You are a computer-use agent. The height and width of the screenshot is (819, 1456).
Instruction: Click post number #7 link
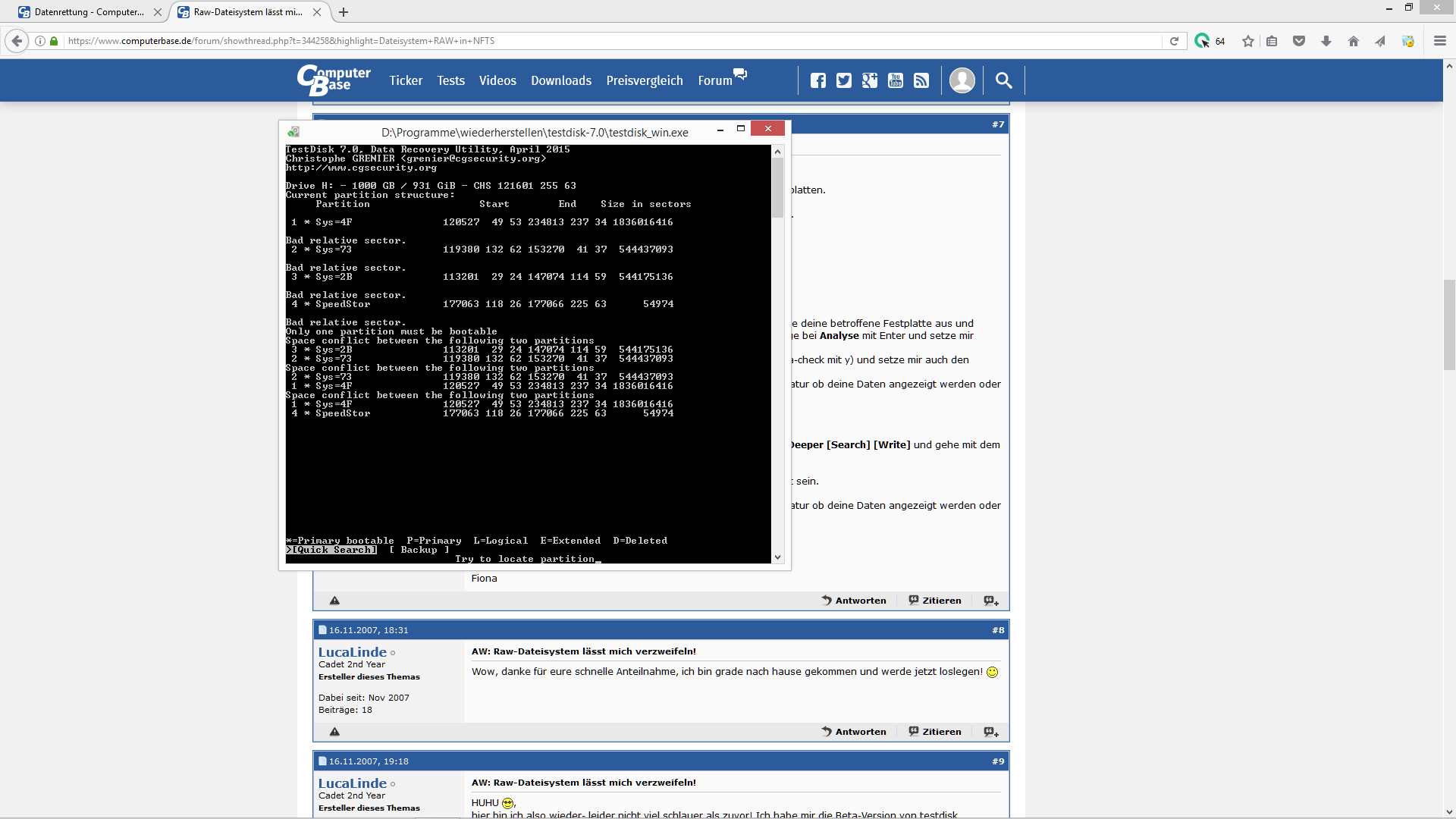click(x=998, y=124)
